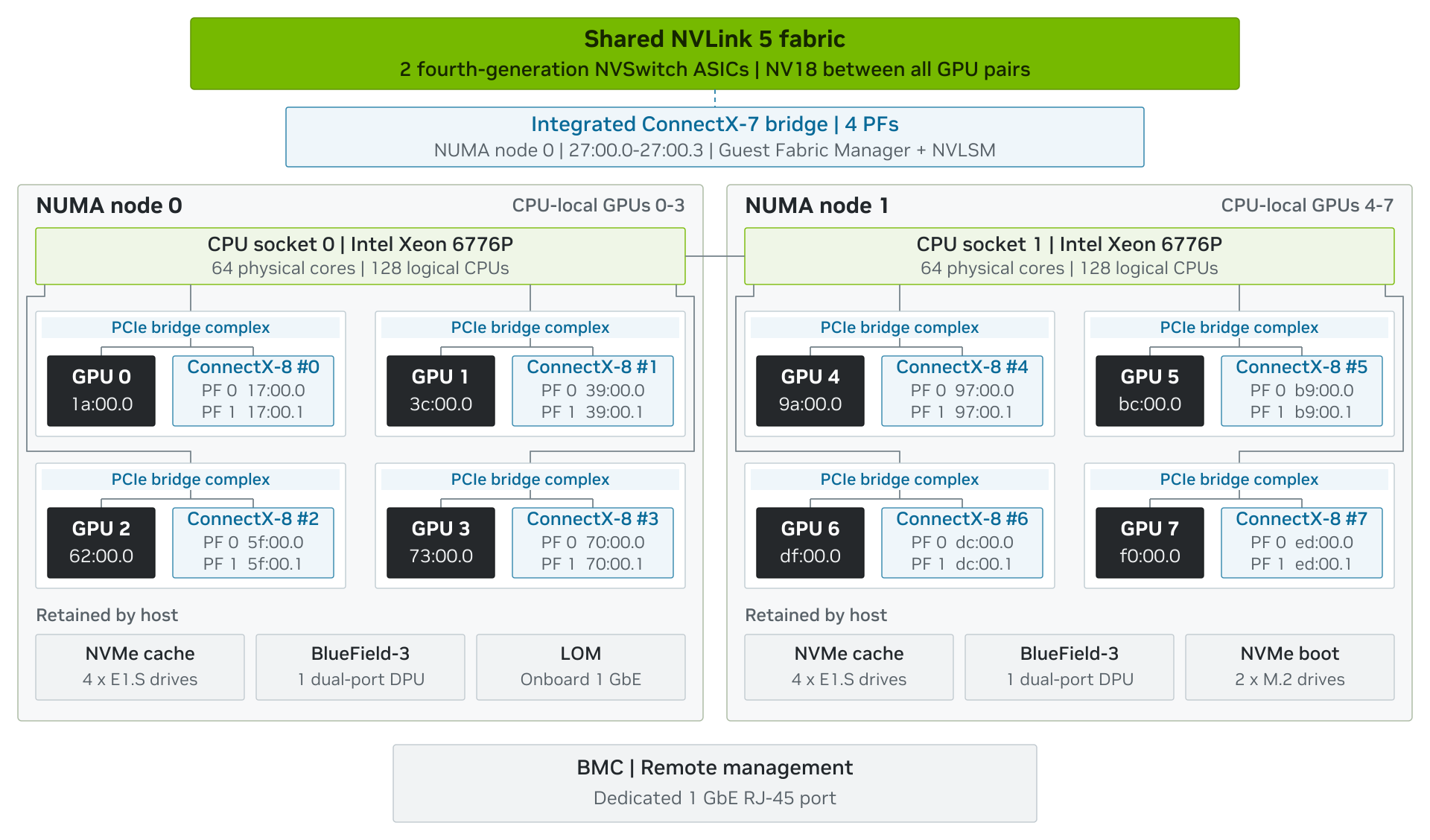Click the GPU 4 box labeled 9a:00.0
Viewport: 1430px width, 840px height.
coord(810,391)
